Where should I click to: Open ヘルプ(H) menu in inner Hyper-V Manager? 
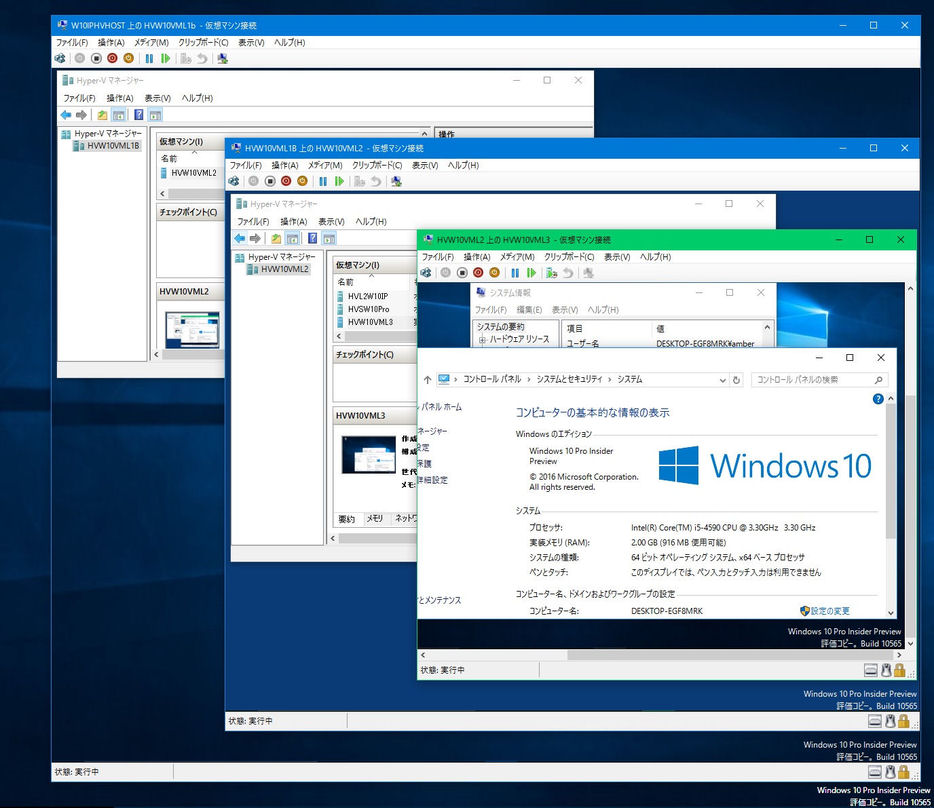(x=371, y=221)
